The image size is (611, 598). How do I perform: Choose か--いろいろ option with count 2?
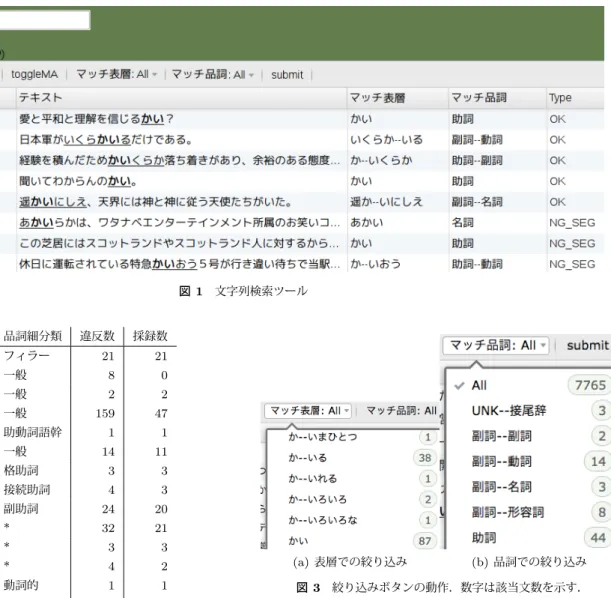click(353, 499)
